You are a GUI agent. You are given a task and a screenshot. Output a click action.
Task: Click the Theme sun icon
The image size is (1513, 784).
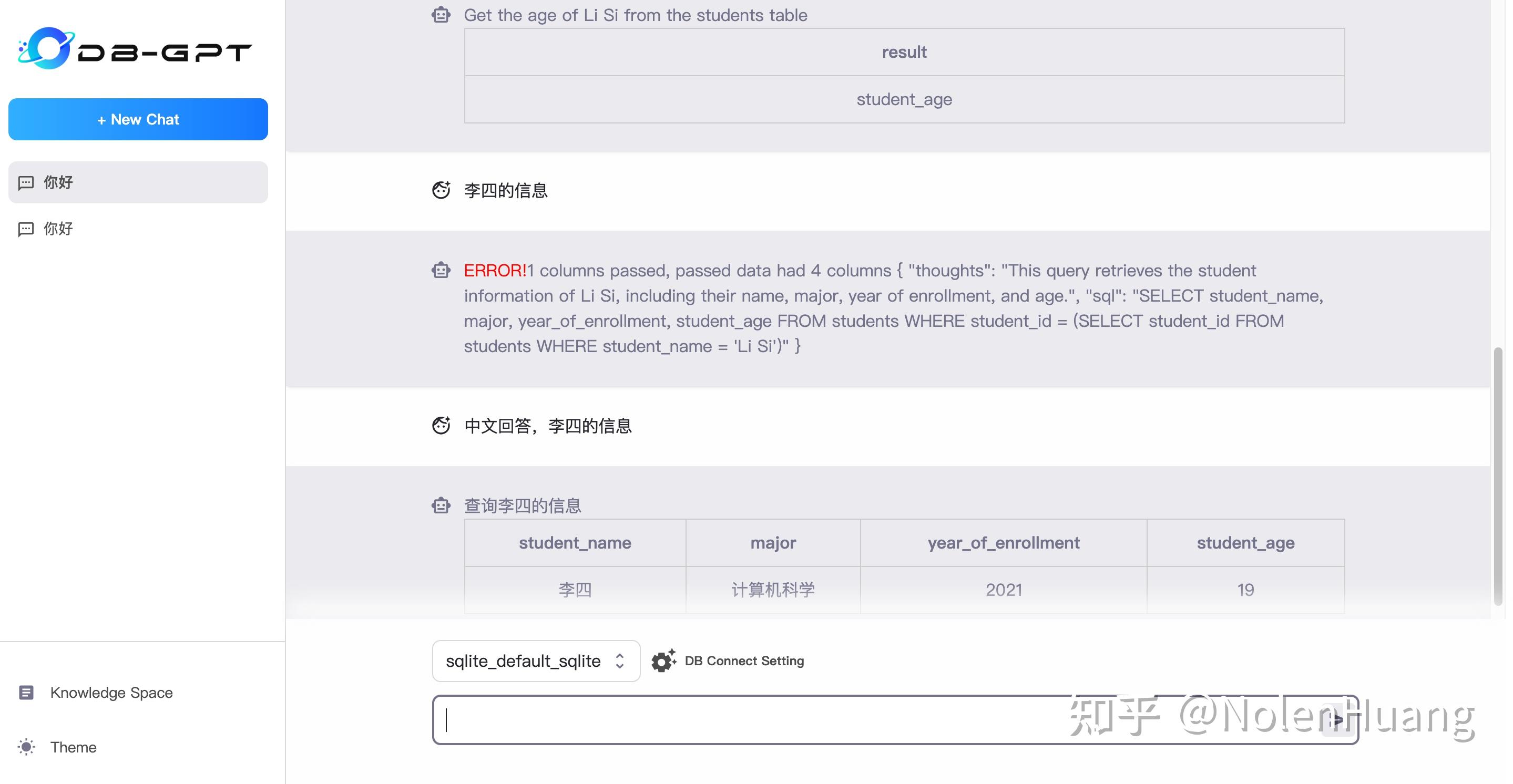pos(26,747)
